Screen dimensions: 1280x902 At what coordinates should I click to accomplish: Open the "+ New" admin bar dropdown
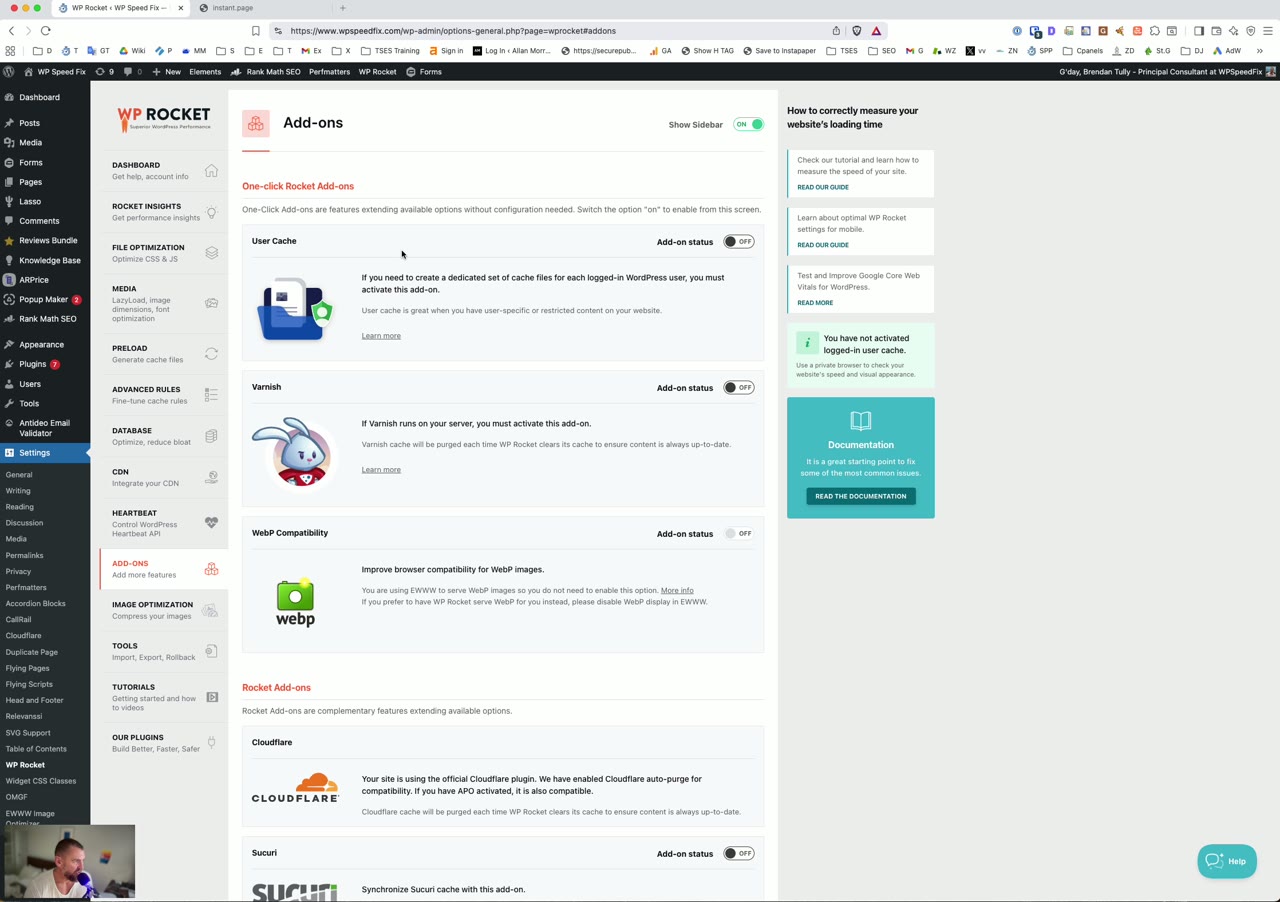[168, 71]
